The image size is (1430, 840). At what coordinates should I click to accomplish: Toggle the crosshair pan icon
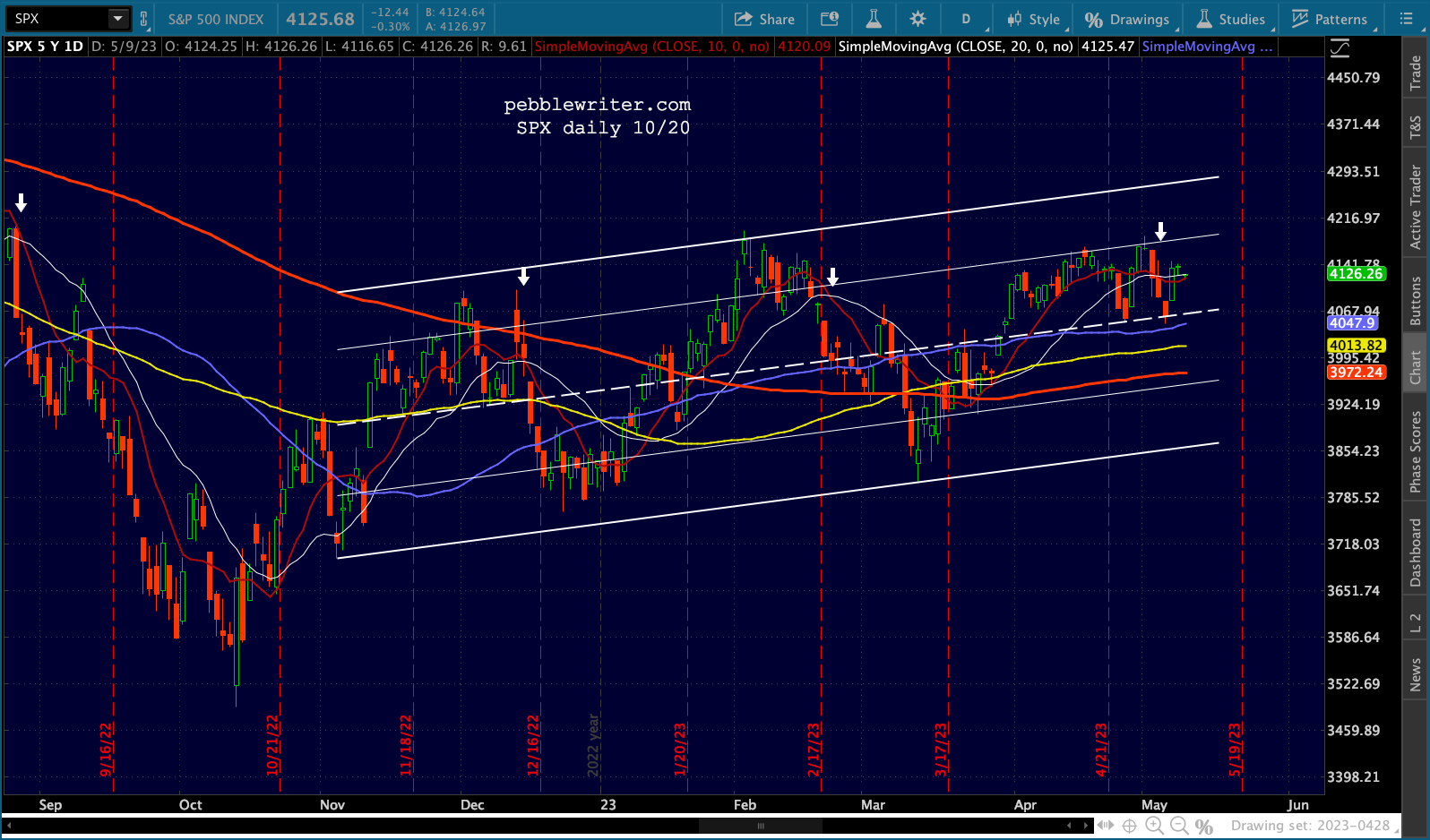(x=1130, y=826)
